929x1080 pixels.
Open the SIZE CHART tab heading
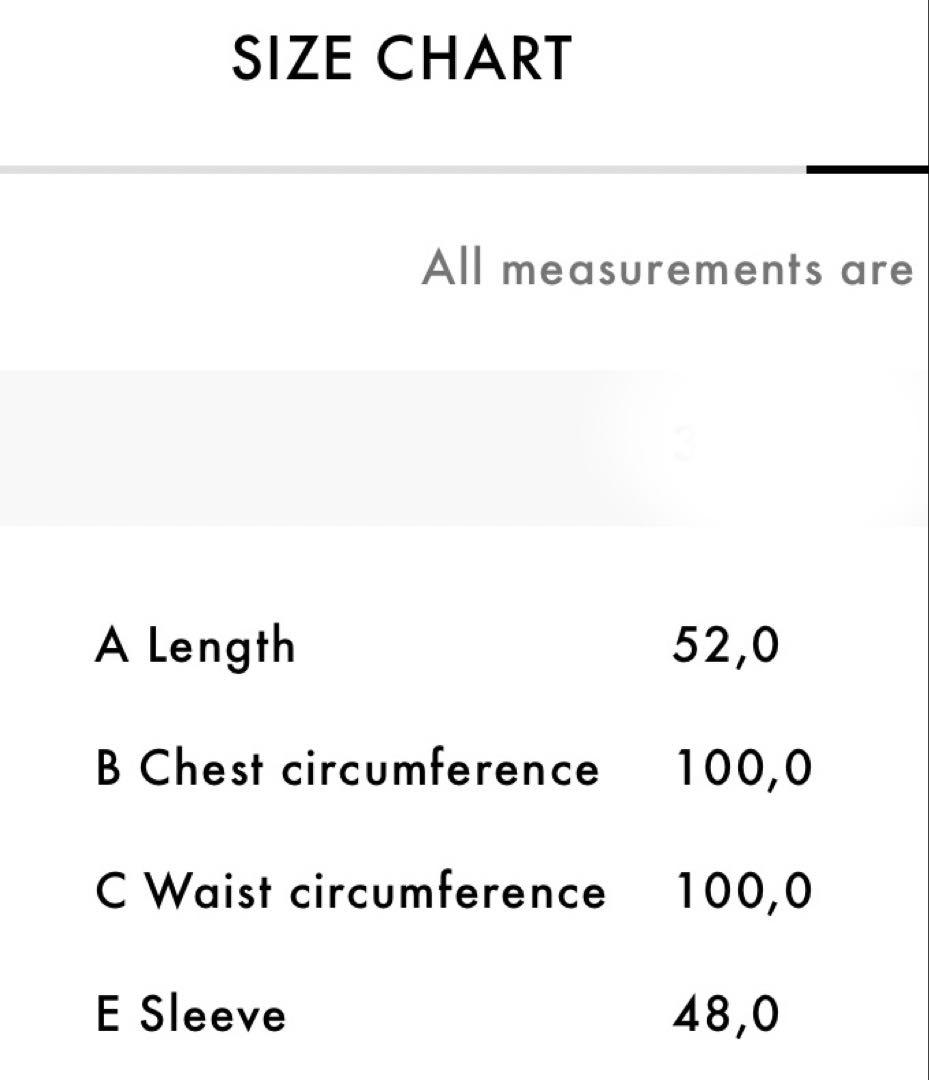(x=401, y=58)
